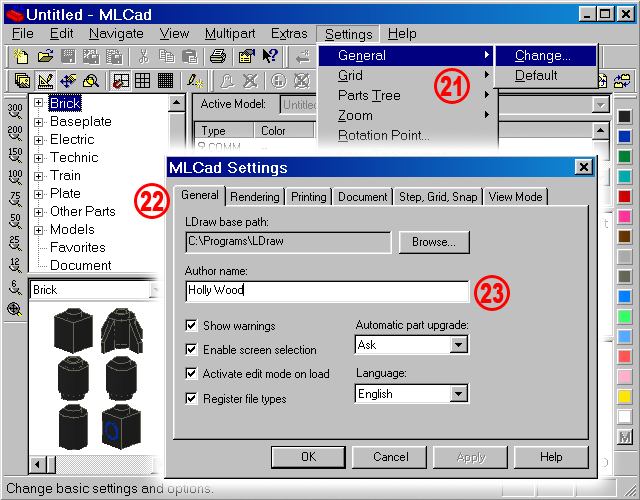This screenshot has width=640, height=500.
Task: Click the Copy toolbar icon
Action: point(167,56)
